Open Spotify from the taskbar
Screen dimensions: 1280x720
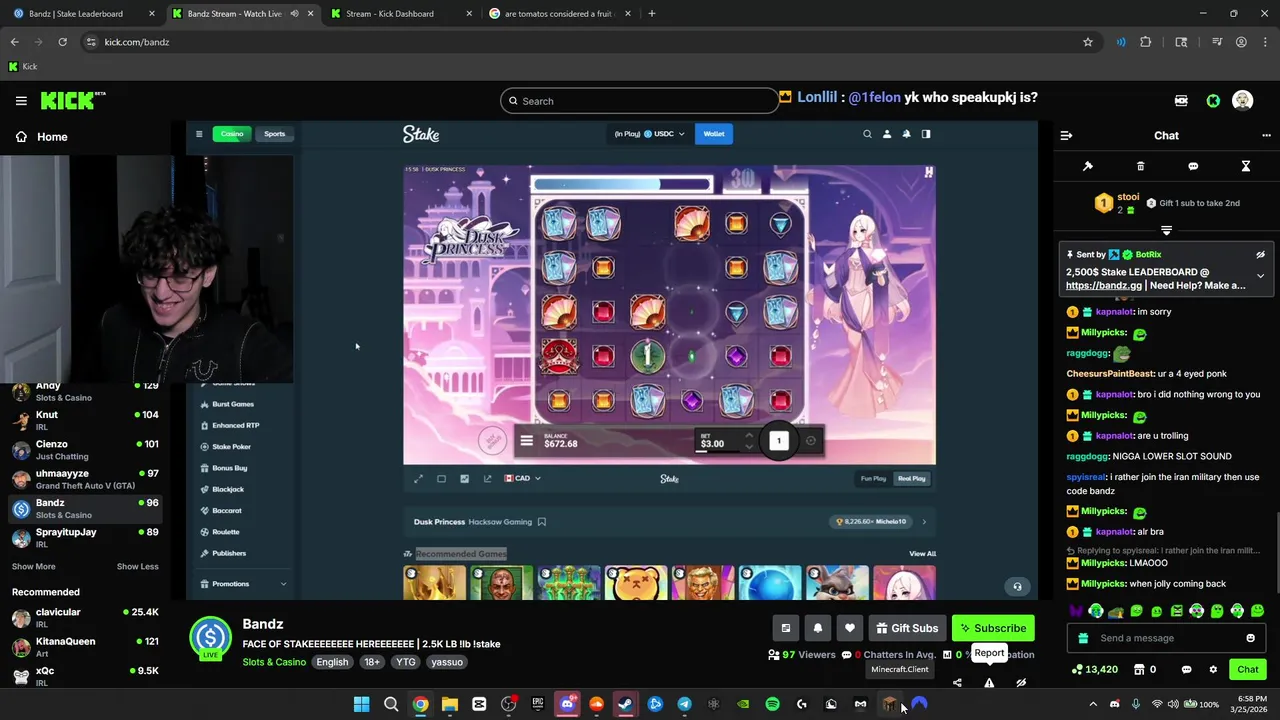pyautogui.click(x=772, y=704)
